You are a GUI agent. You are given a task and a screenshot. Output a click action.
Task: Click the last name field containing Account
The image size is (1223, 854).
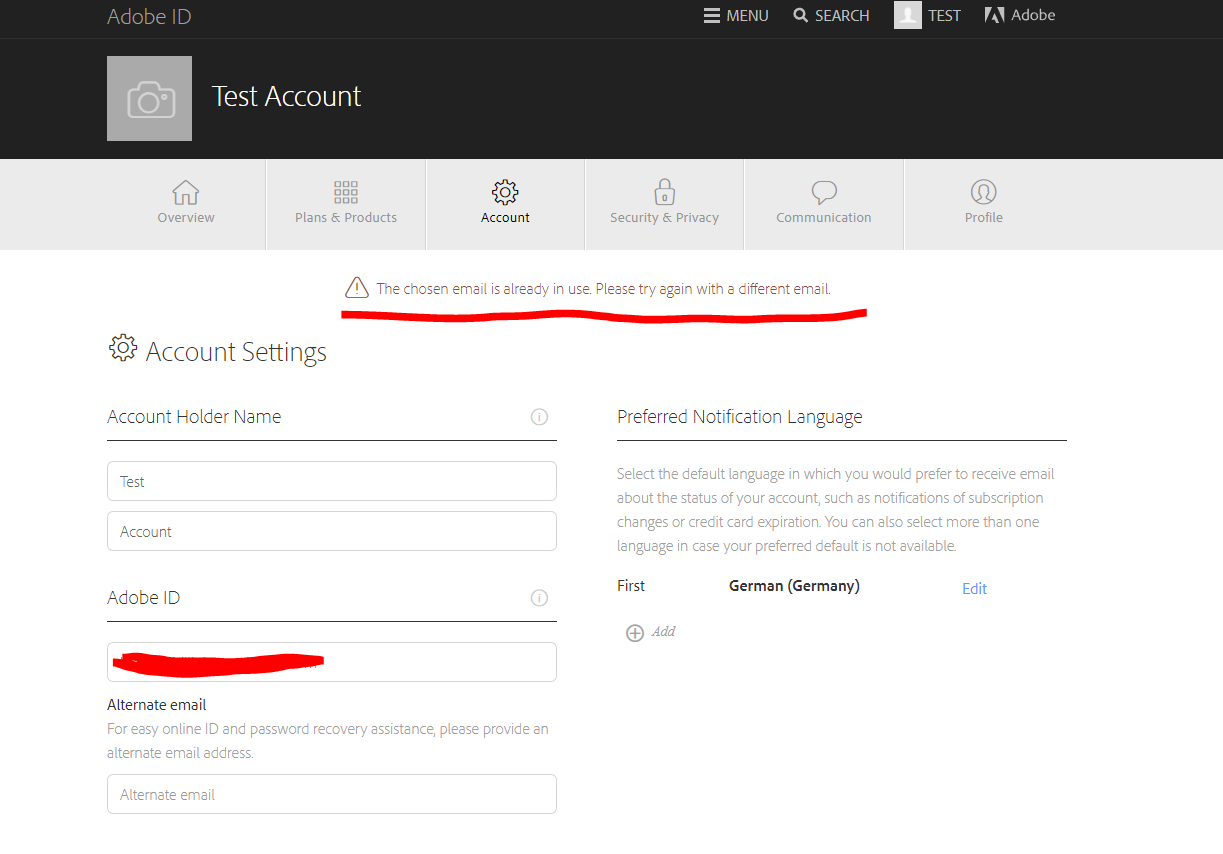[x=331, y=531]
